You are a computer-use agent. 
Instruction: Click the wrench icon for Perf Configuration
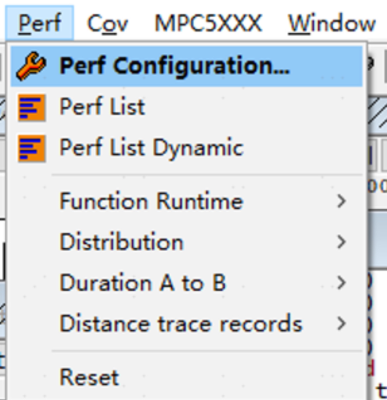(x=32, y=66)
